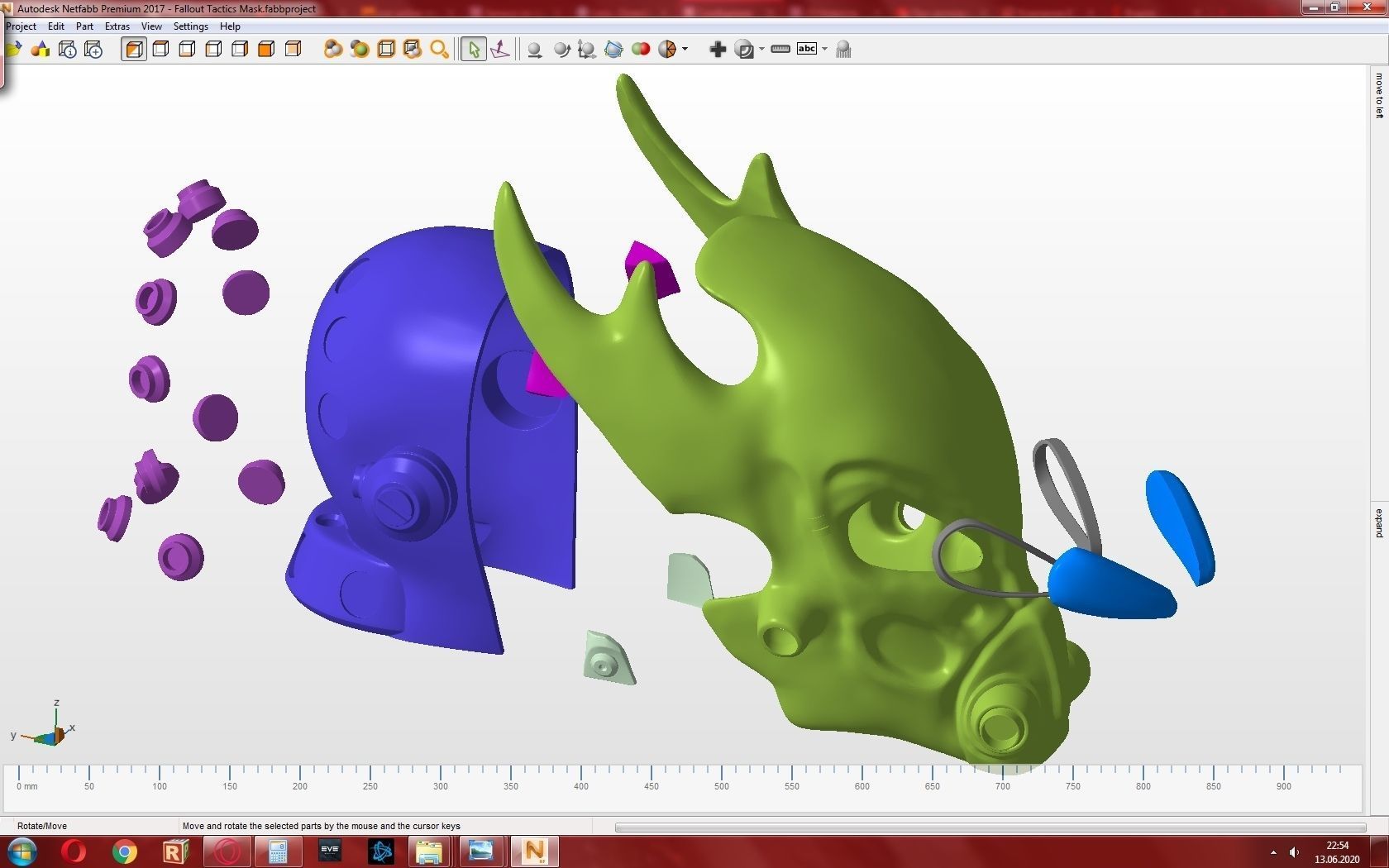1389x868 pixels.
Task: Click the scale part icon
Action: pyautogui.click(x=587, y=50)
